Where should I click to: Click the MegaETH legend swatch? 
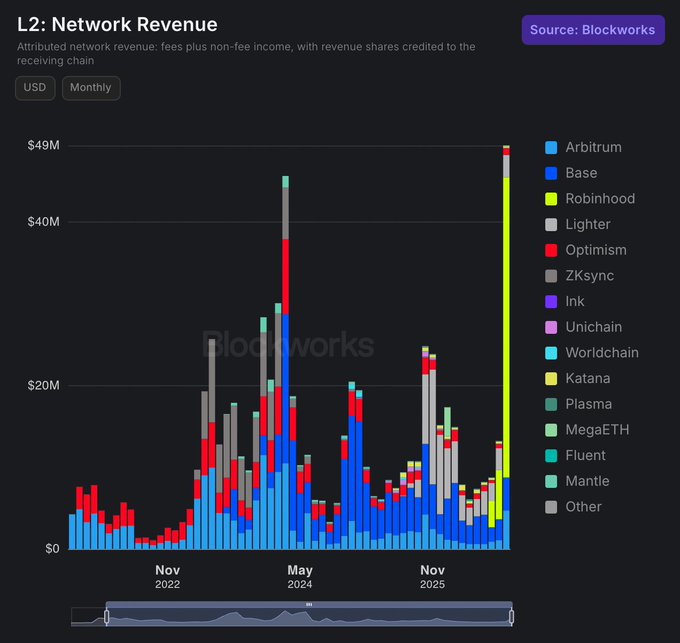(x=551, y=430)
